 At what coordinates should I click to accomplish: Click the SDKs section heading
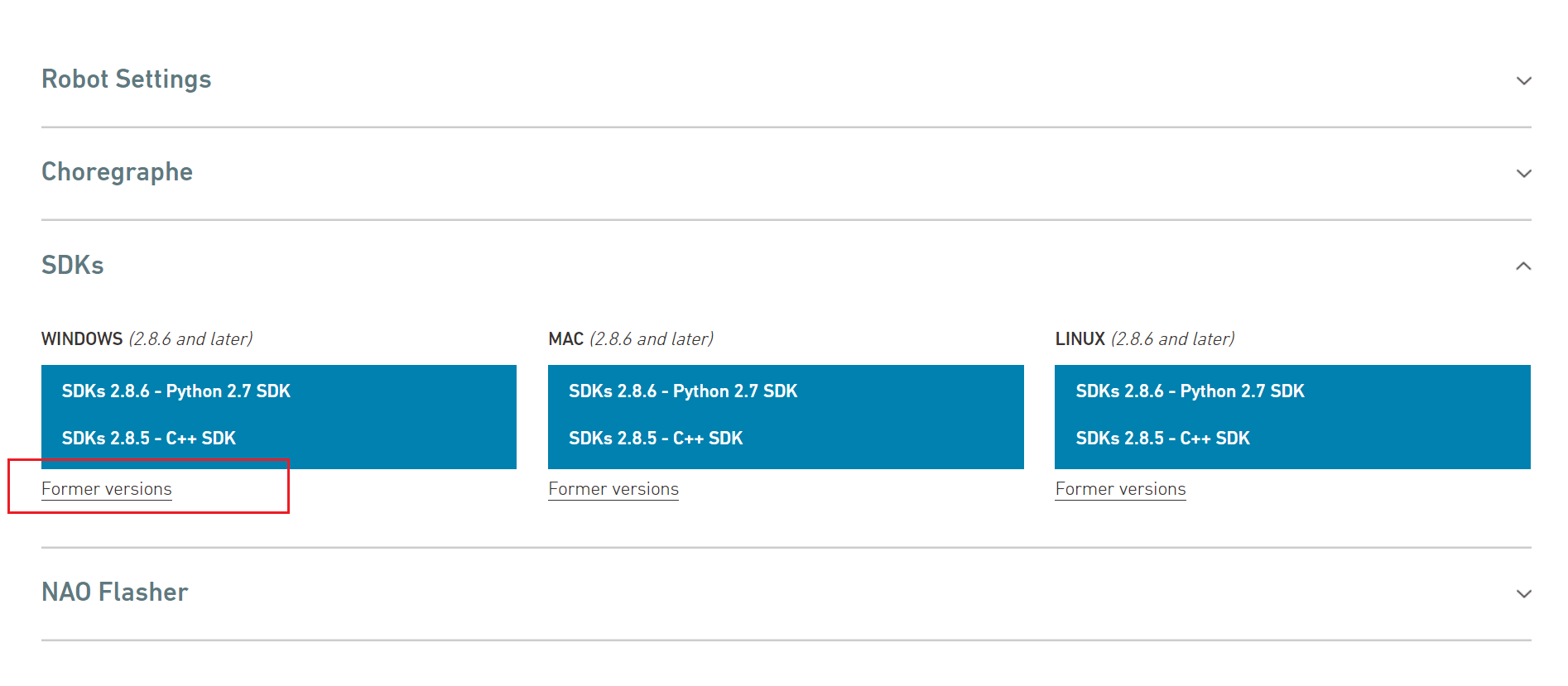[x=73, y=266]
